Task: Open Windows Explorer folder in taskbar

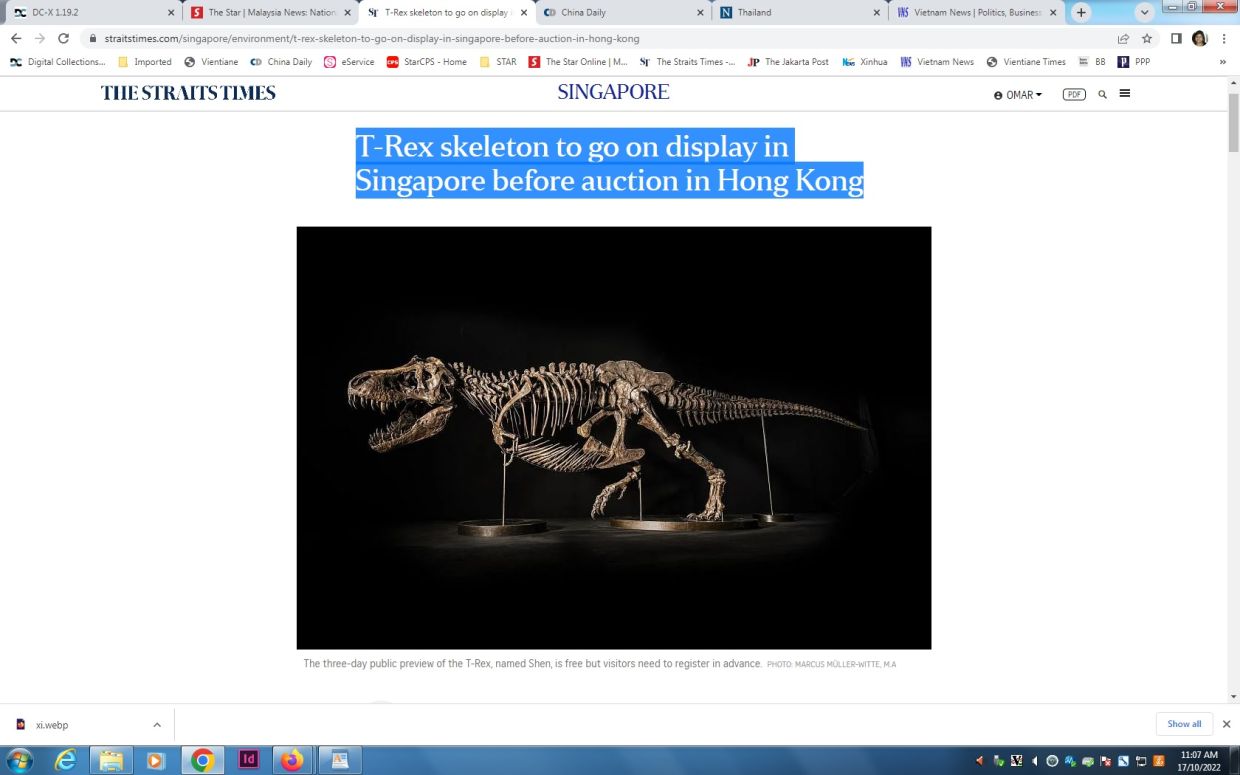Action: (x=110, y=760)
